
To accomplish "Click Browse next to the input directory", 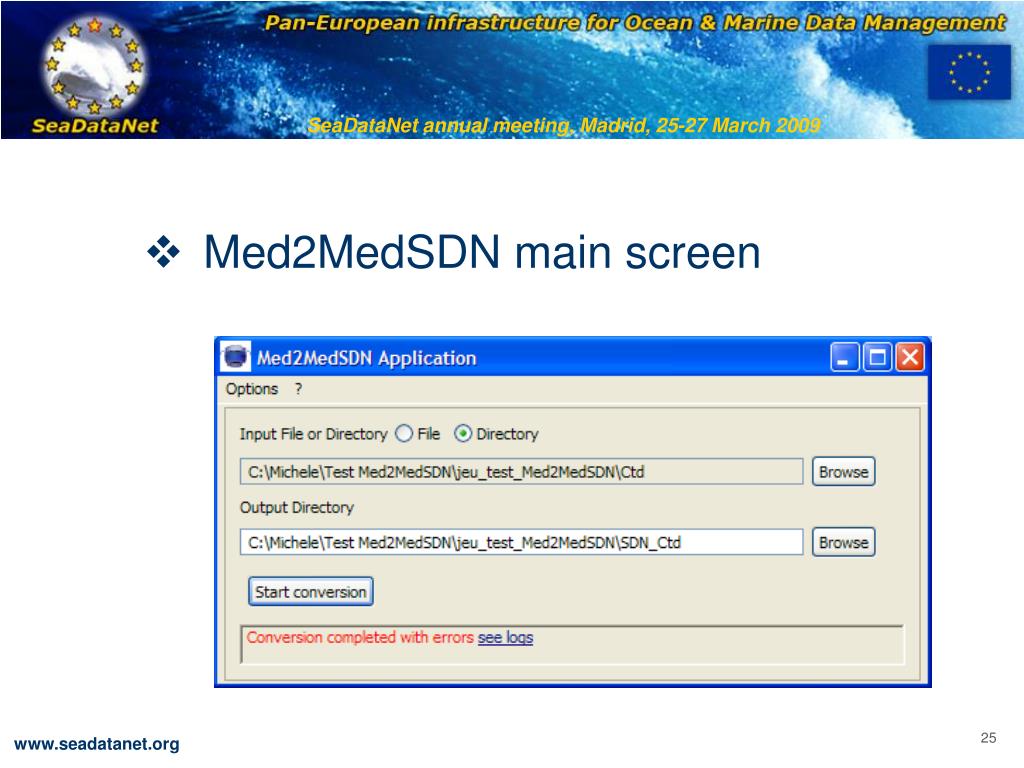I will click(x=843, y=472).
